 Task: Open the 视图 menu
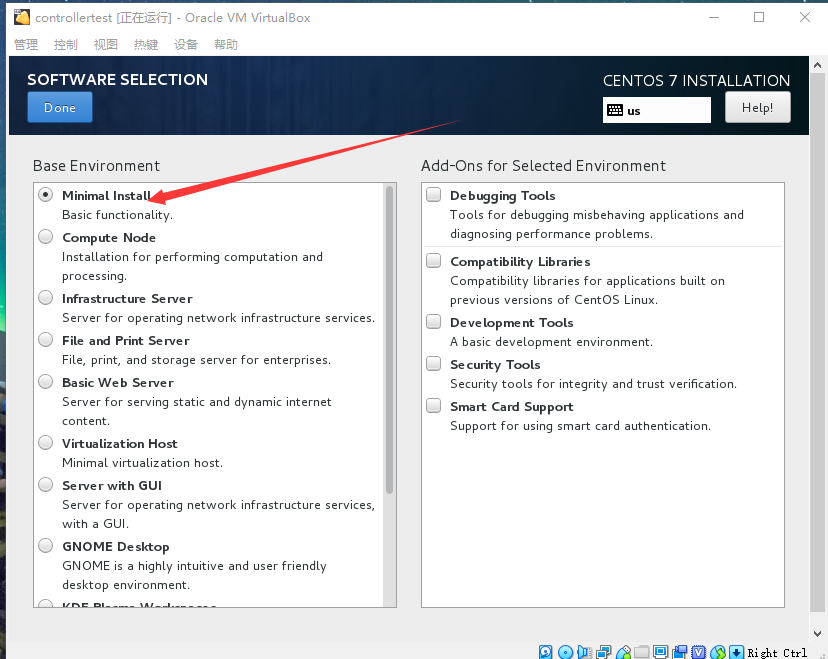click(x=106, y=44)
